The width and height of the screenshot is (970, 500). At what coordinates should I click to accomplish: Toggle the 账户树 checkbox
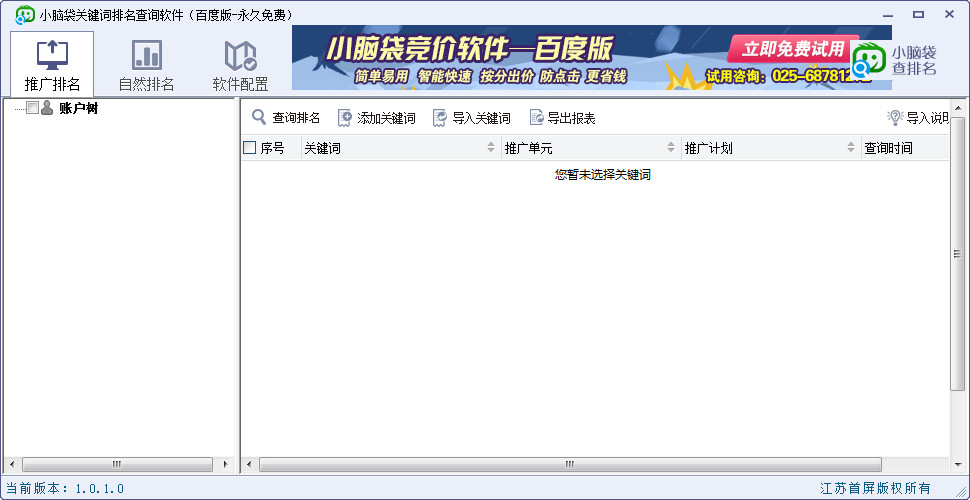32,108
